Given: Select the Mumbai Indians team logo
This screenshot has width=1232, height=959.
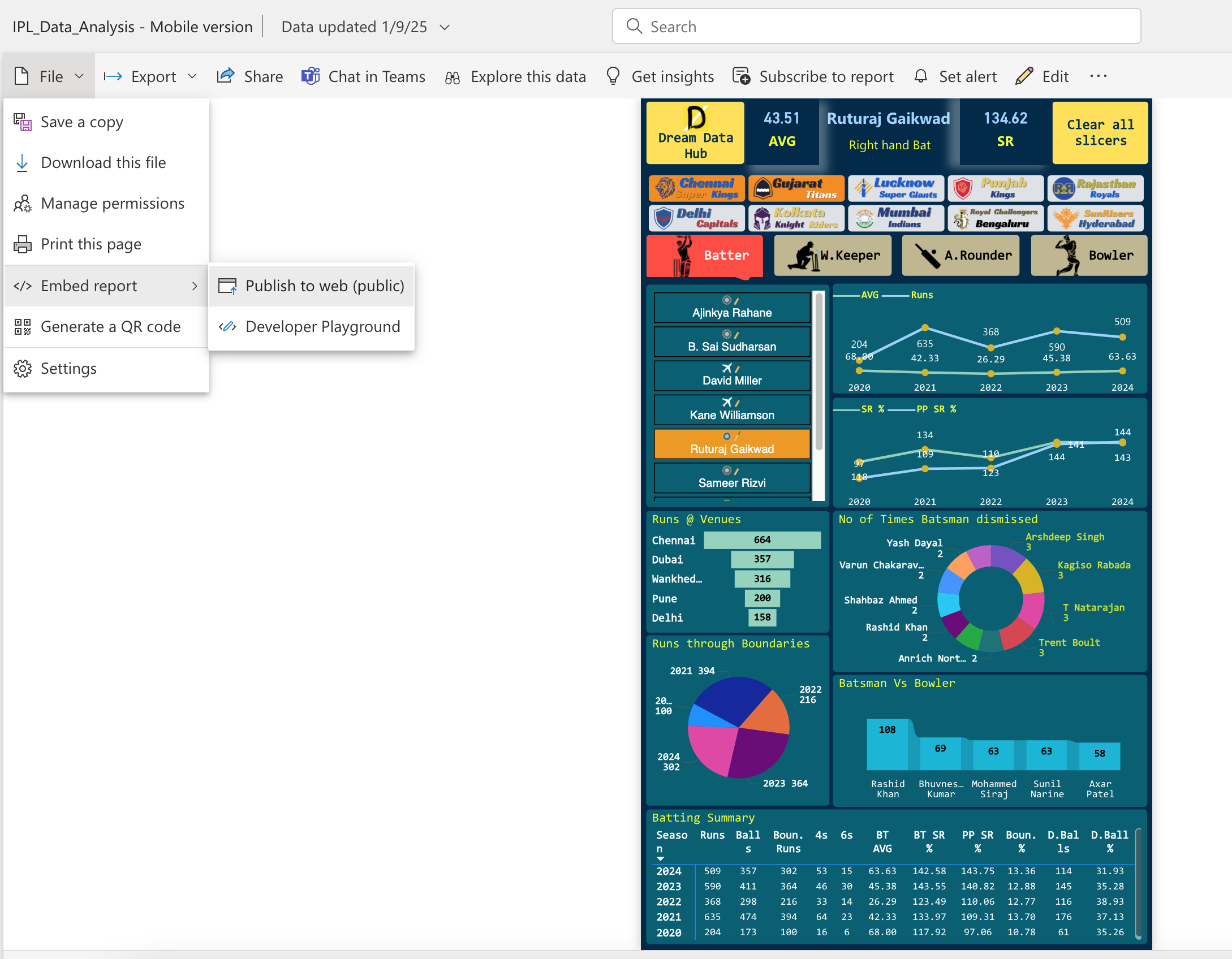Looking at the screenshot, I should (896, 218).
